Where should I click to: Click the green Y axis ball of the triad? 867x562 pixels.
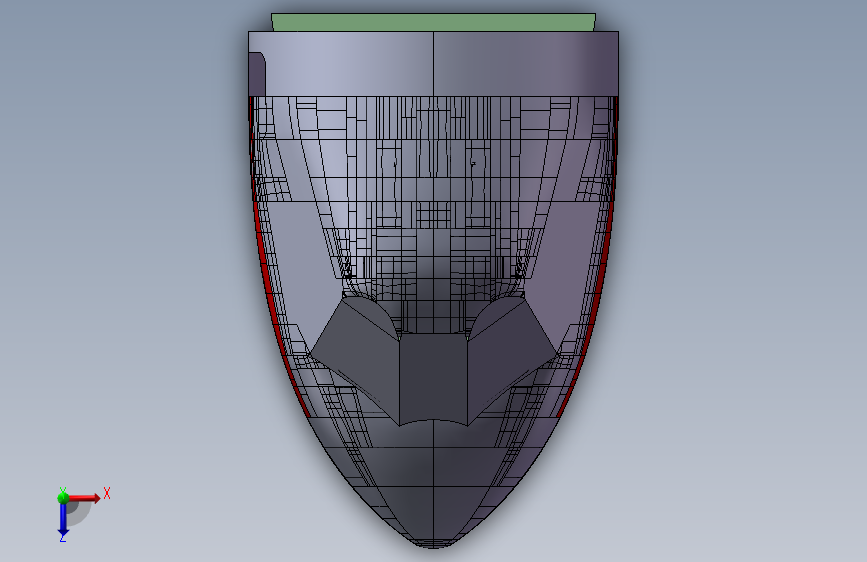coord(63,497)
